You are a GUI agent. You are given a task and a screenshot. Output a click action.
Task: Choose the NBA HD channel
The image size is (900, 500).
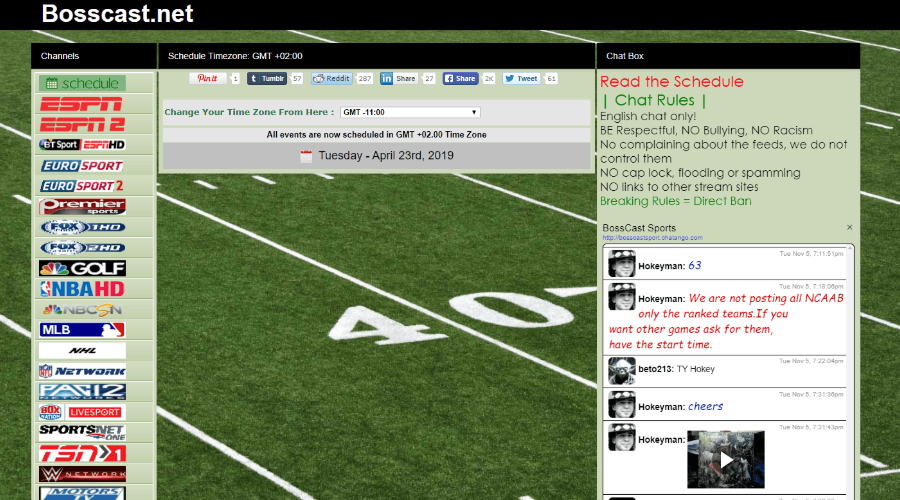82,289
